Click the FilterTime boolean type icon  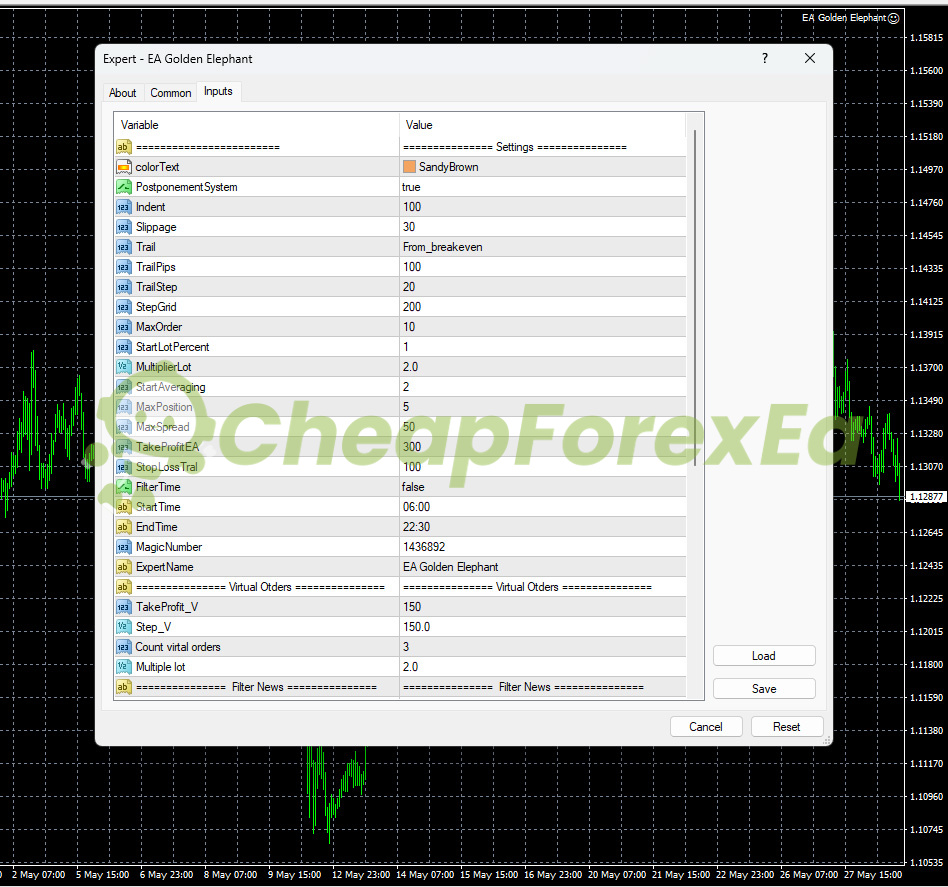(x=123, y=487)
